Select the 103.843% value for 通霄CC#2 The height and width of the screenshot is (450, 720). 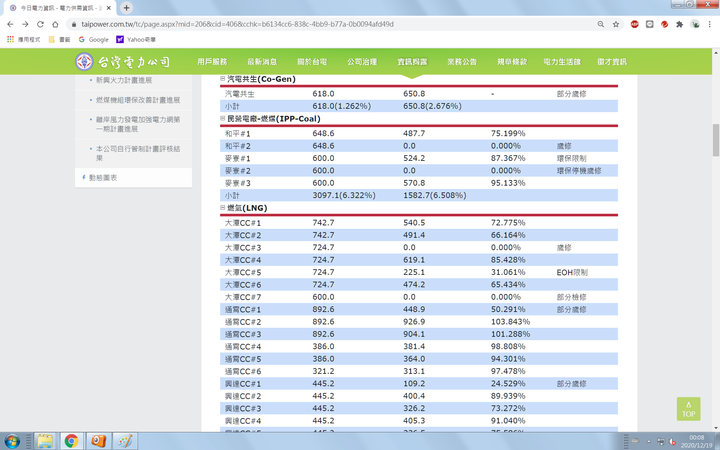510,322
